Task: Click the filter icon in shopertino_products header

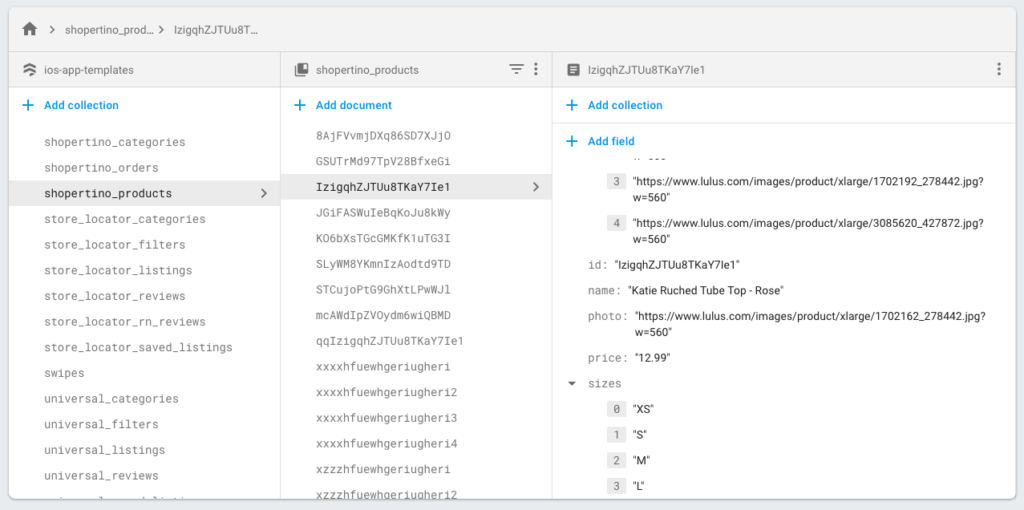Action: coord(516,70)
